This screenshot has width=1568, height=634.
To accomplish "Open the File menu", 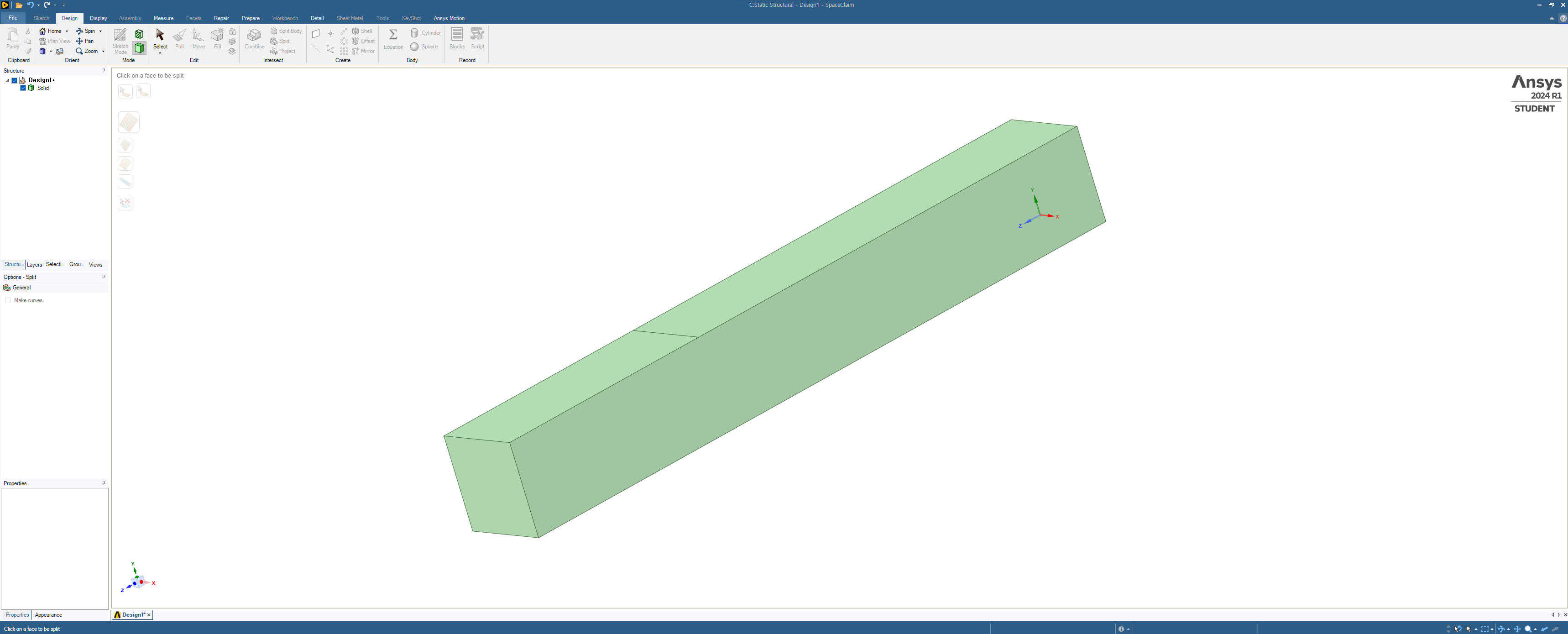I will [13, 18].
